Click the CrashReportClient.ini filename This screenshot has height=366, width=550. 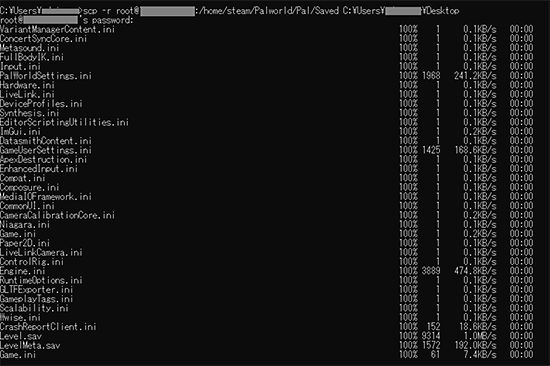pos(48,327)
